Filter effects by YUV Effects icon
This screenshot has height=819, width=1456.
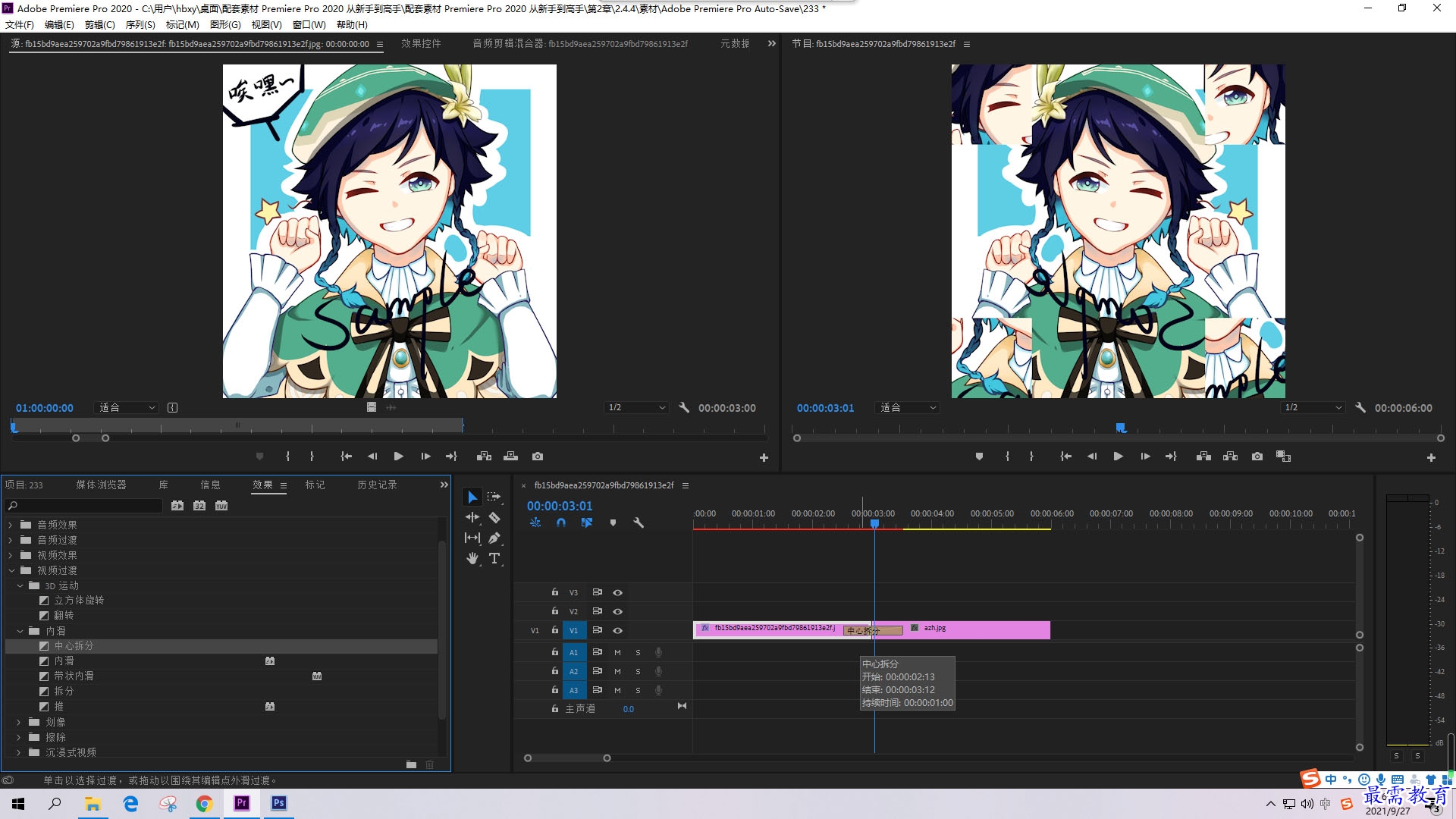point(221,506)
